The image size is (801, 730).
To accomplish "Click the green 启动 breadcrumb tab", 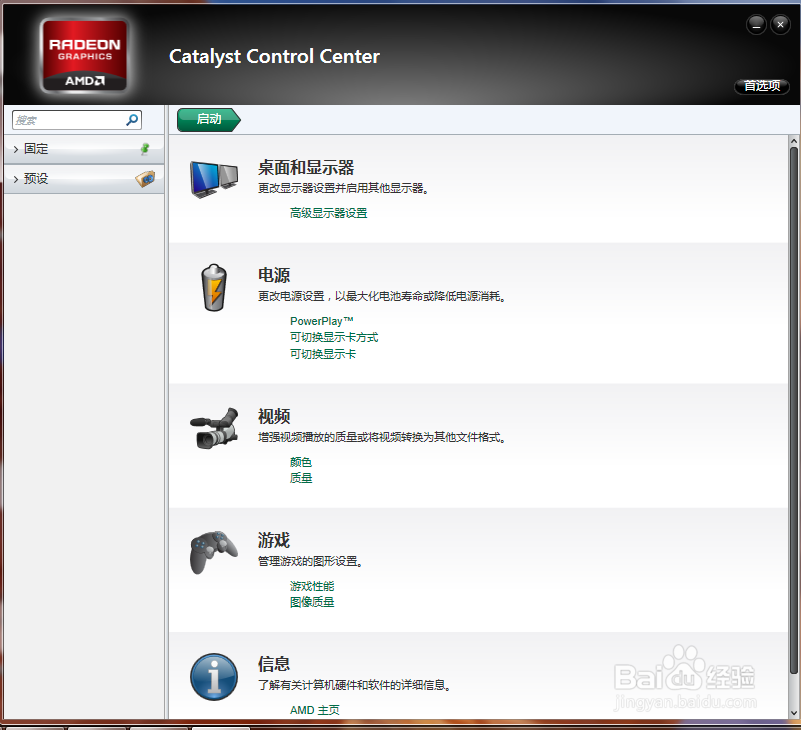I will (208, 120).
